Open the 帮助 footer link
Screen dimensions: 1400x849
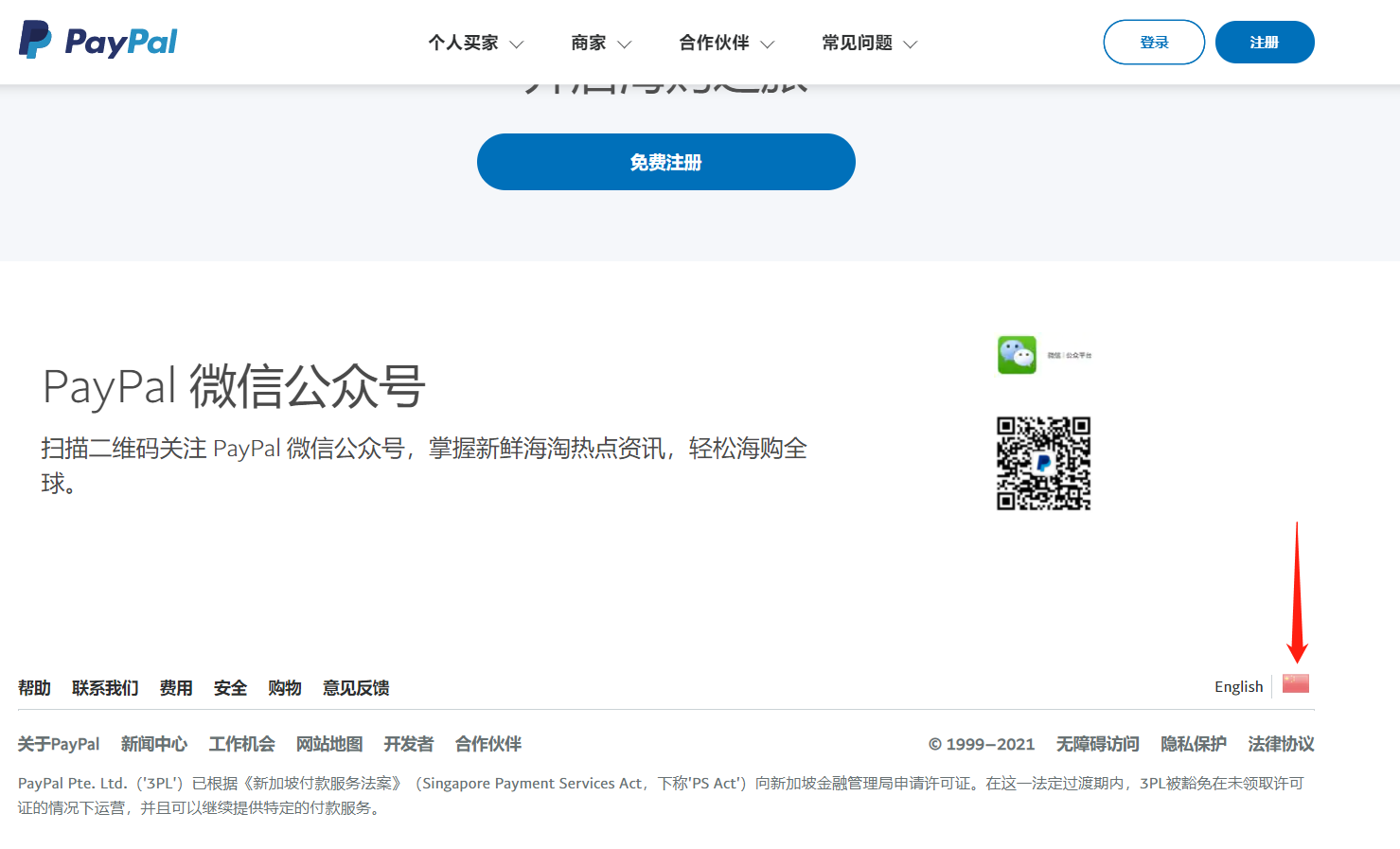click(34, 688)
